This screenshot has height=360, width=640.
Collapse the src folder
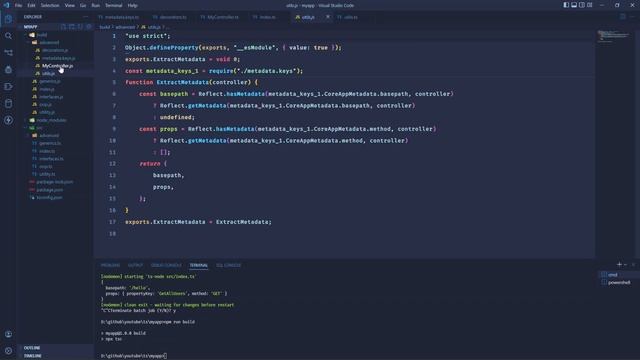[39, 128]
